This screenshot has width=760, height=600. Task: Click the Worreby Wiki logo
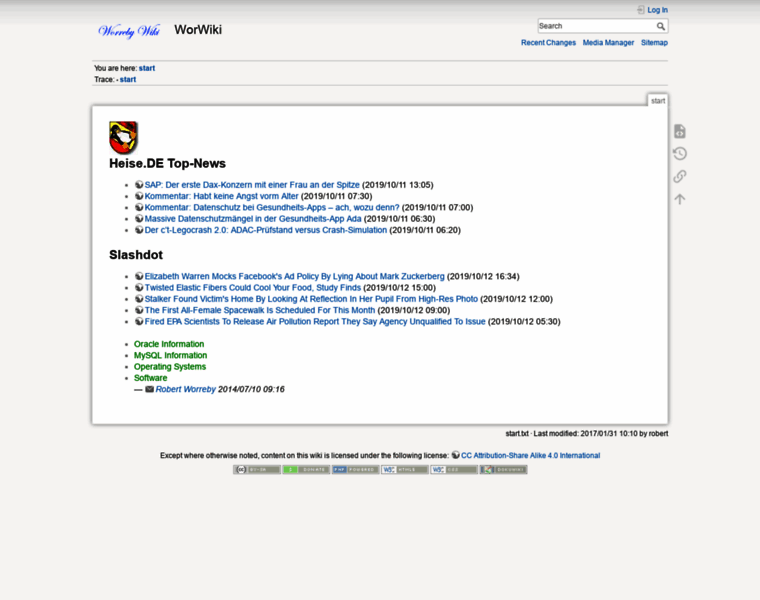pos(129,31)
